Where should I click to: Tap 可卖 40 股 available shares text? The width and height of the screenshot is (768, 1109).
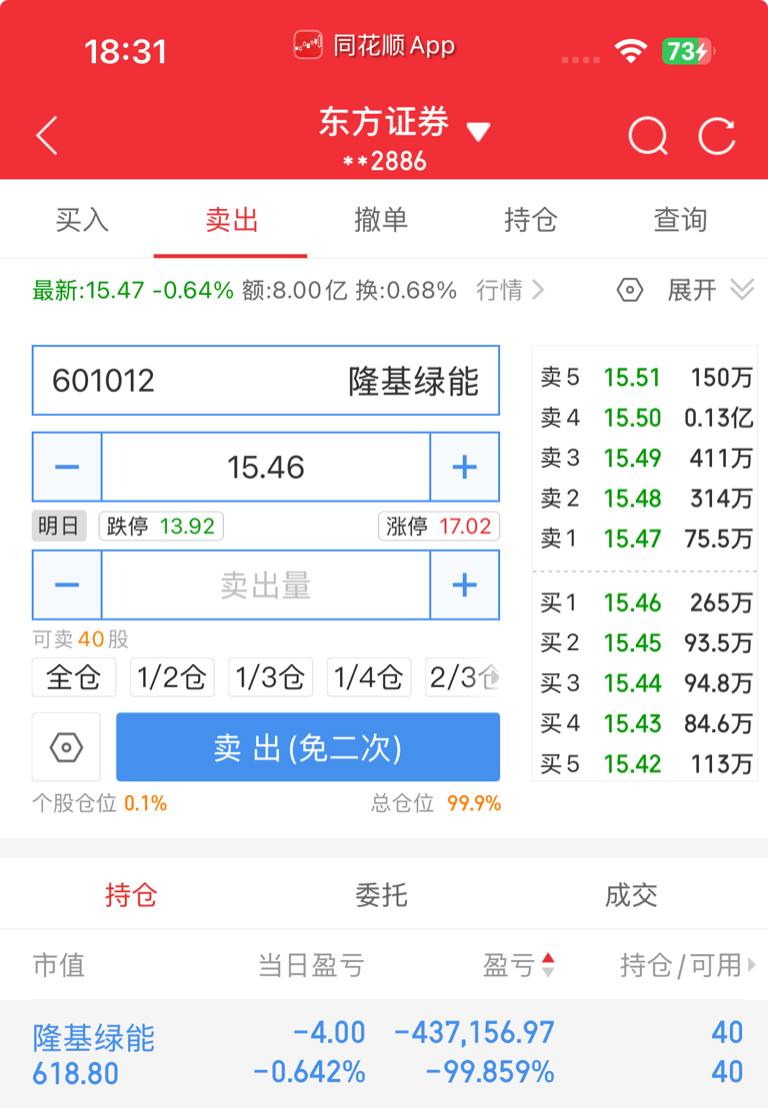point(81,639)
